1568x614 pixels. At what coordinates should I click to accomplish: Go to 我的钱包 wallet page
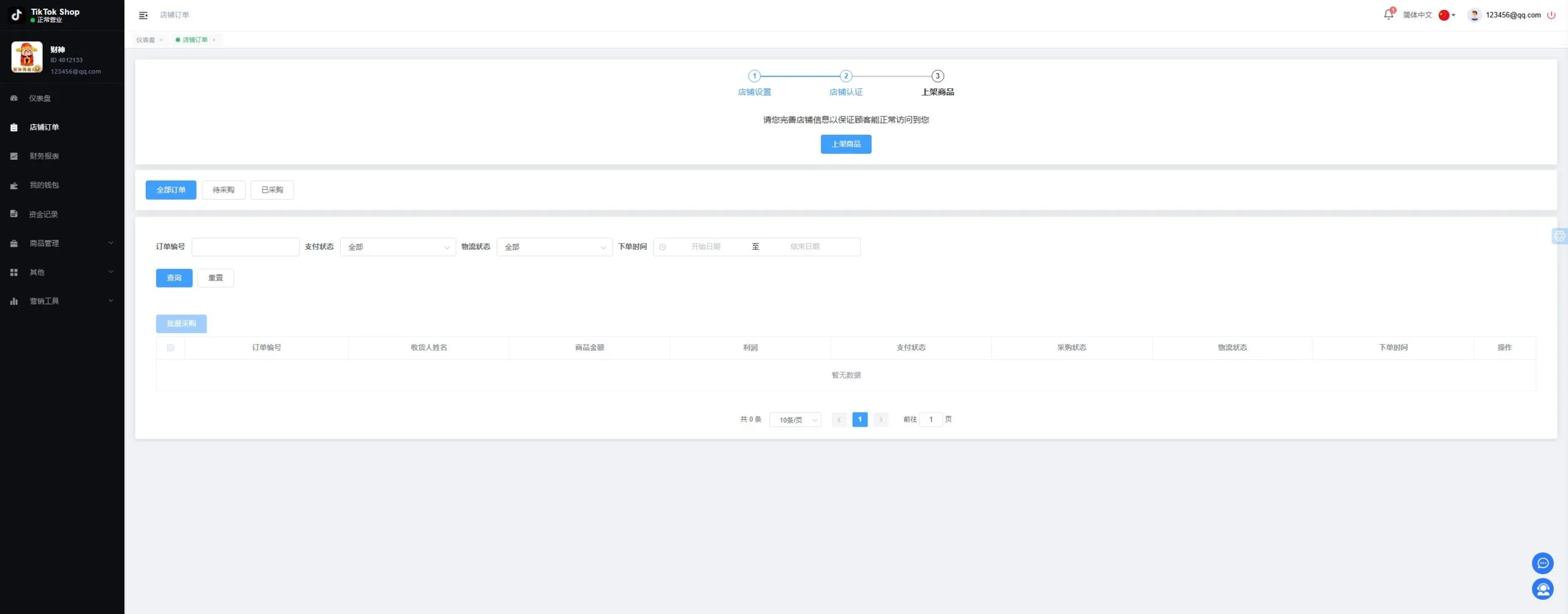pyautogui.click(x=62, y=185)
